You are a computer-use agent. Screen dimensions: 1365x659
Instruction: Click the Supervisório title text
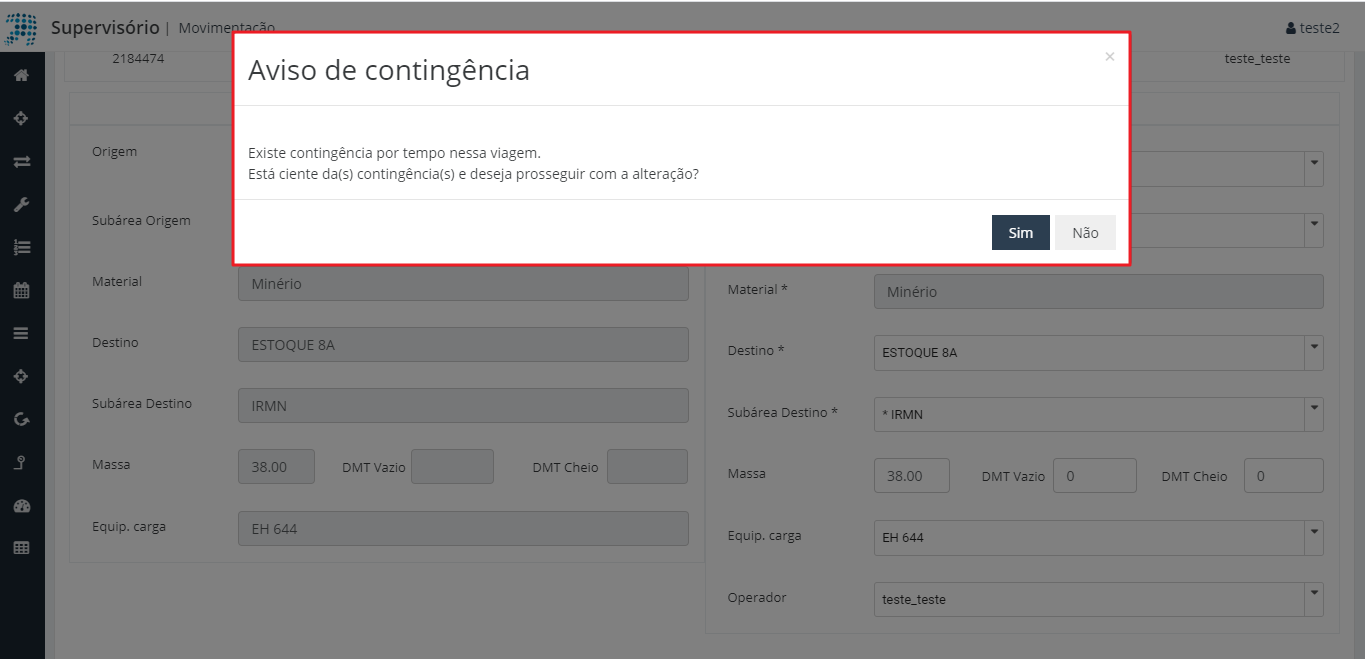coord(105,27)
